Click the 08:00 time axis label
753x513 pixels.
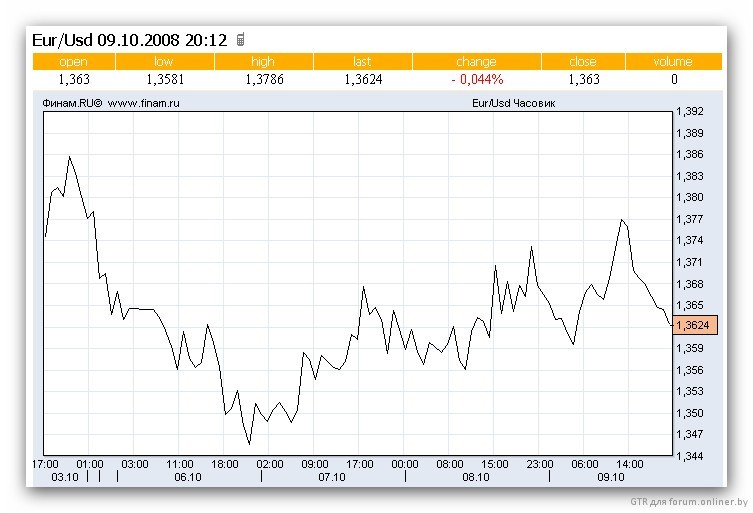click(x=450, y=464)
